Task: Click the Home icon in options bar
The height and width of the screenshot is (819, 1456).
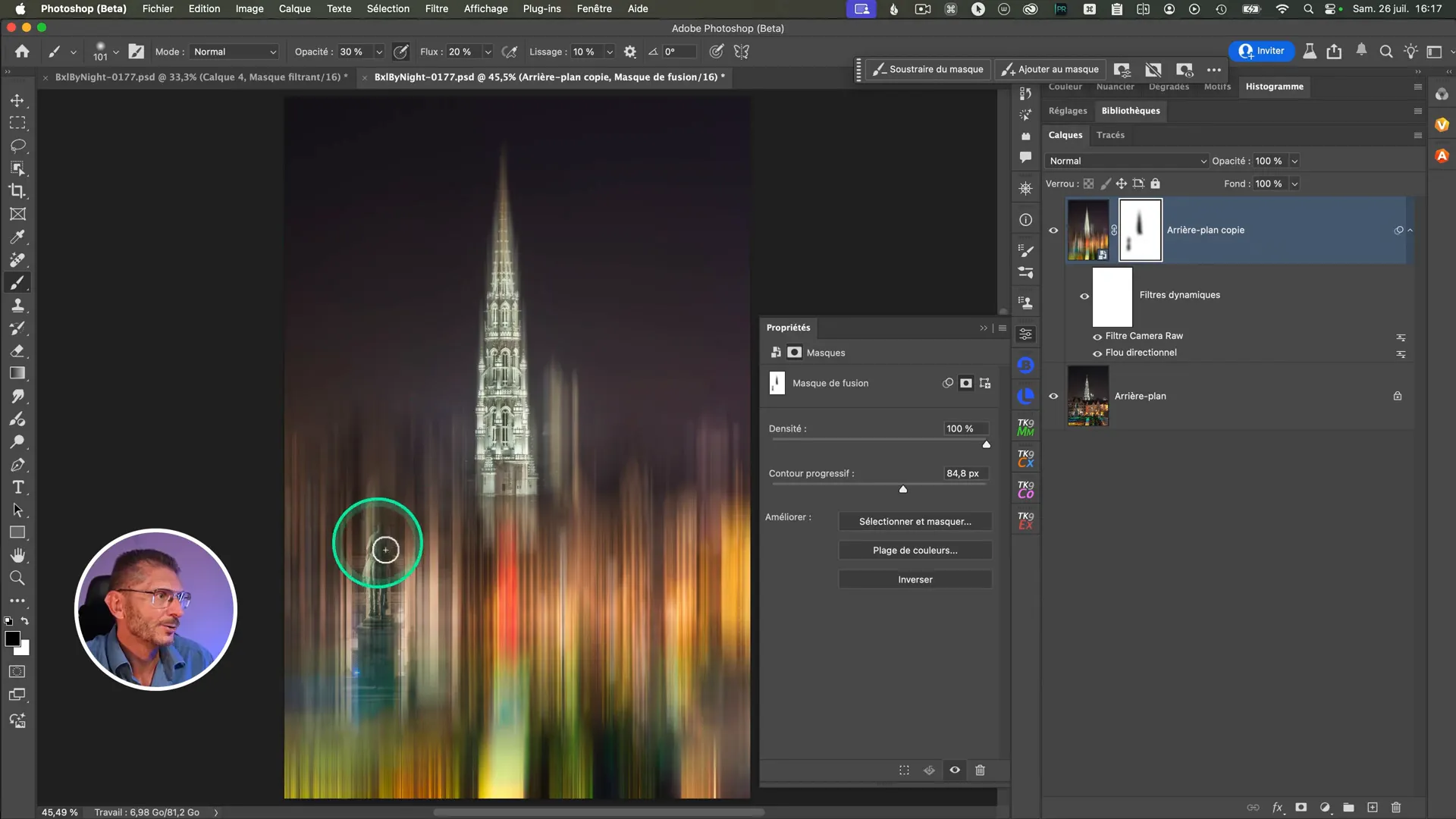Action: tap(22, 52)
